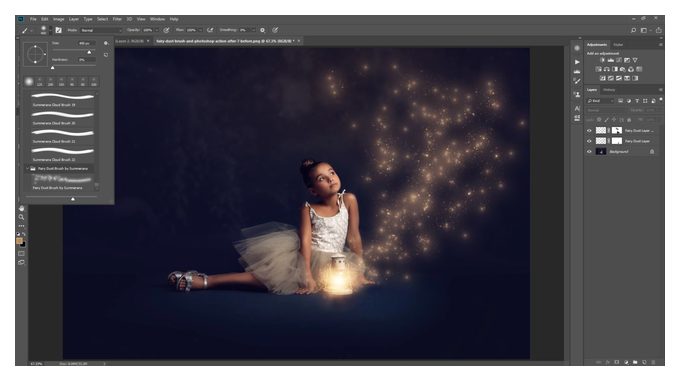The width and height of the screenshot is (680, 381).
Task: Add a Curves adjustment
Action: coord(619,60)
